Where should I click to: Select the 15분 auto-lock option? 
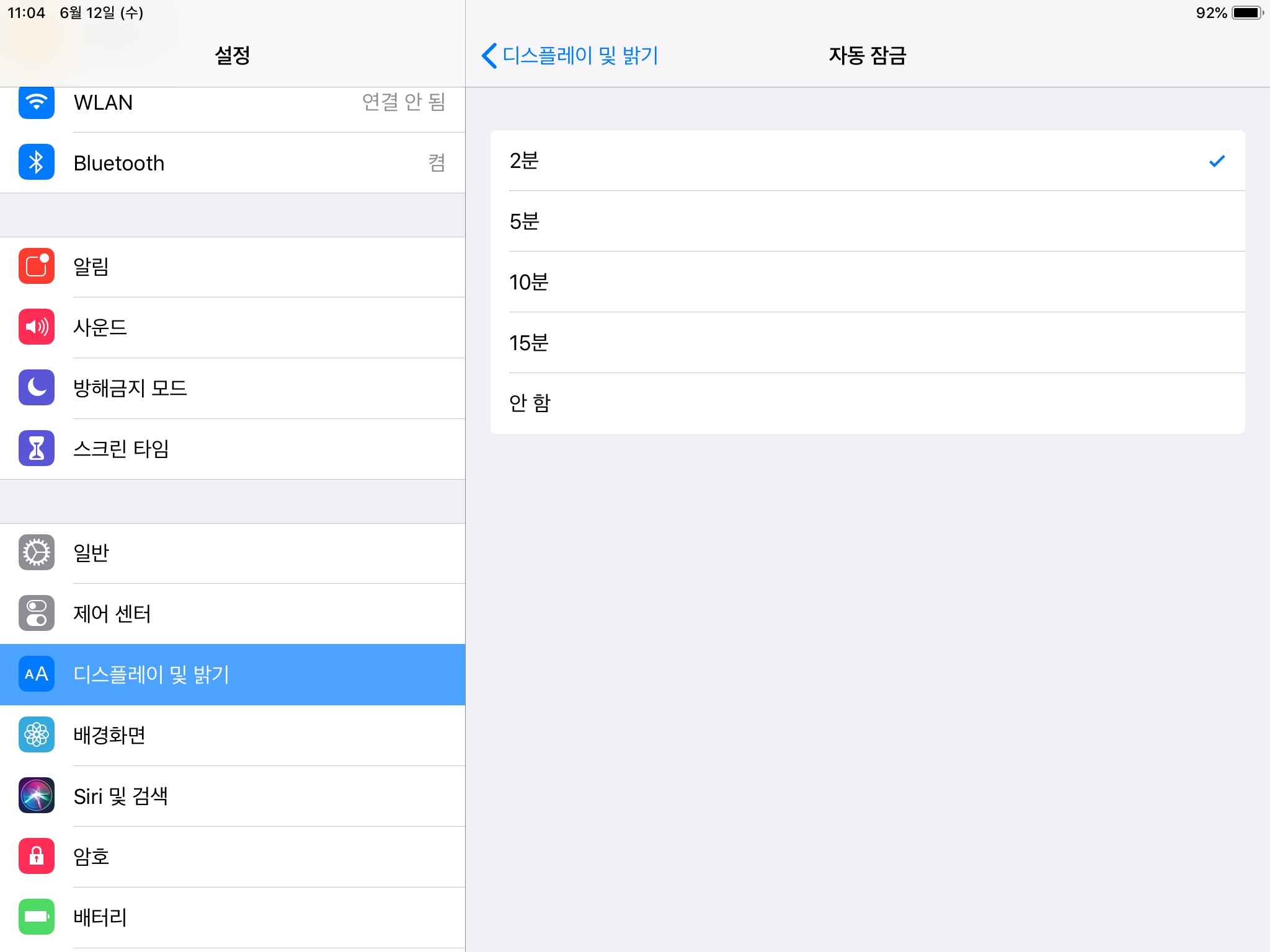click(x=868, y=343)
